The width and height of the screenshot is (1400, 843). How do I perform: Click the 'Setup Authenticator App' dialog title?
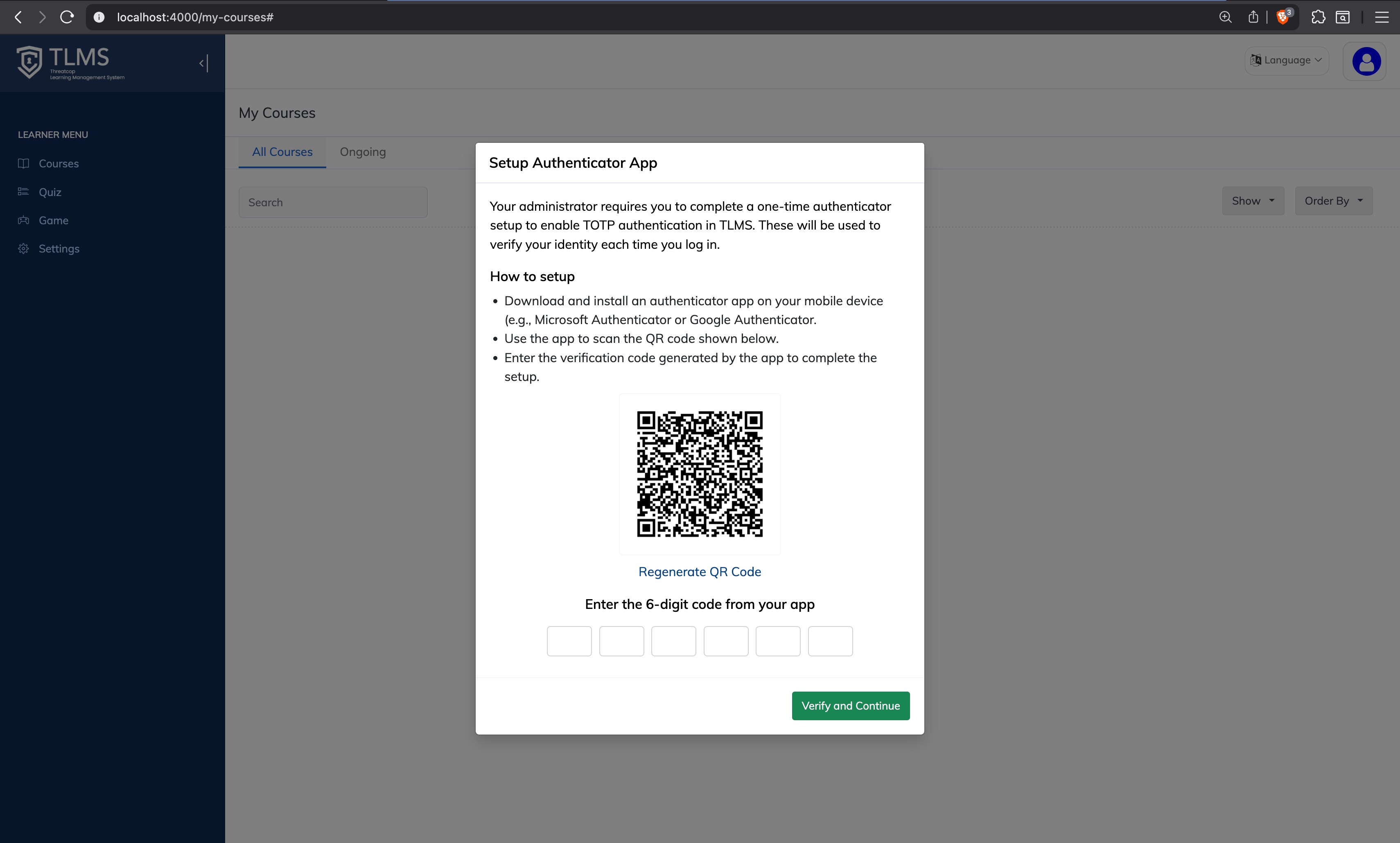[573, 162]
